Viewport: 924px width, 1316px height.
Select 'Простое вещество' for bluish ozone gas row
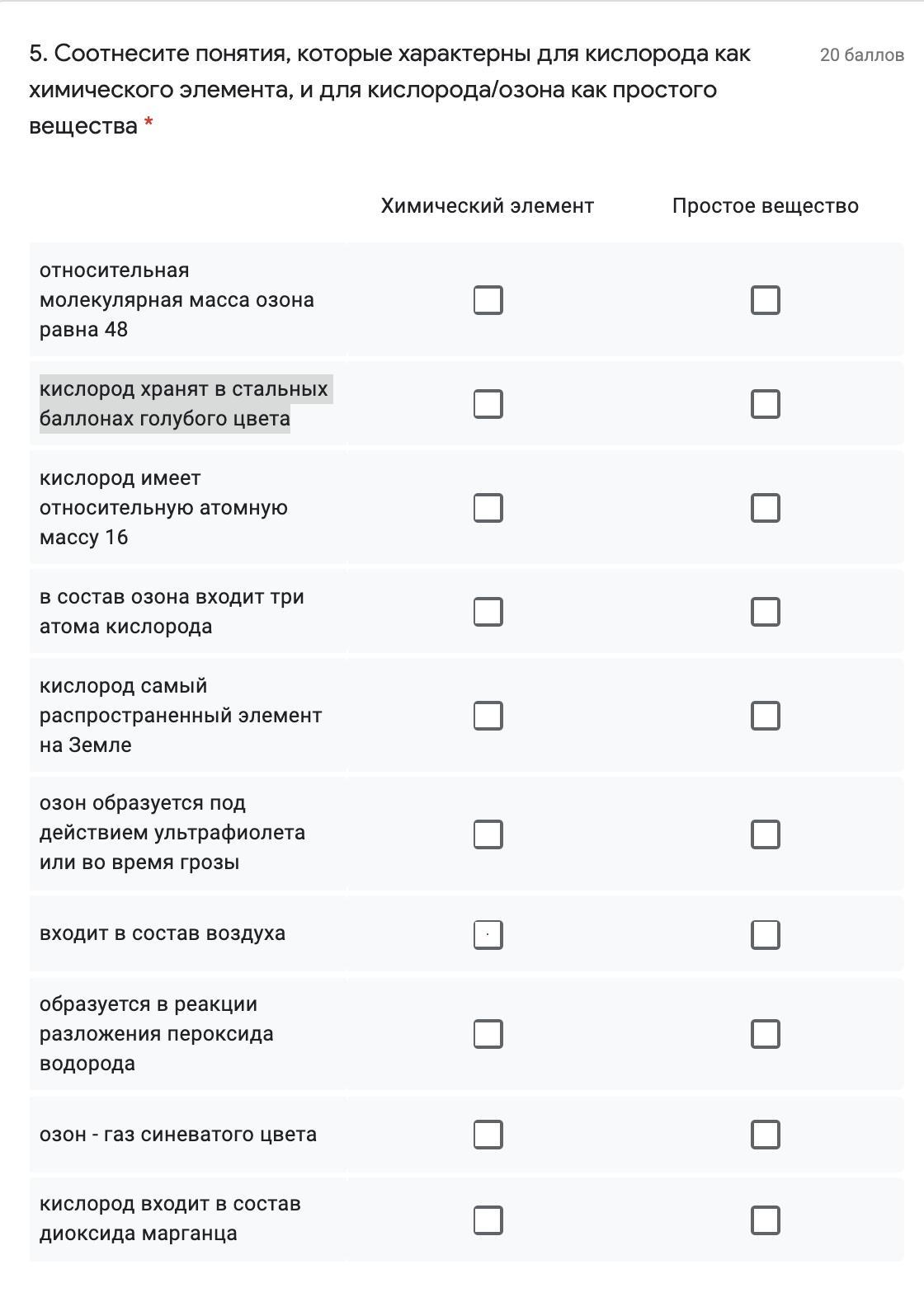[765, 1135]
